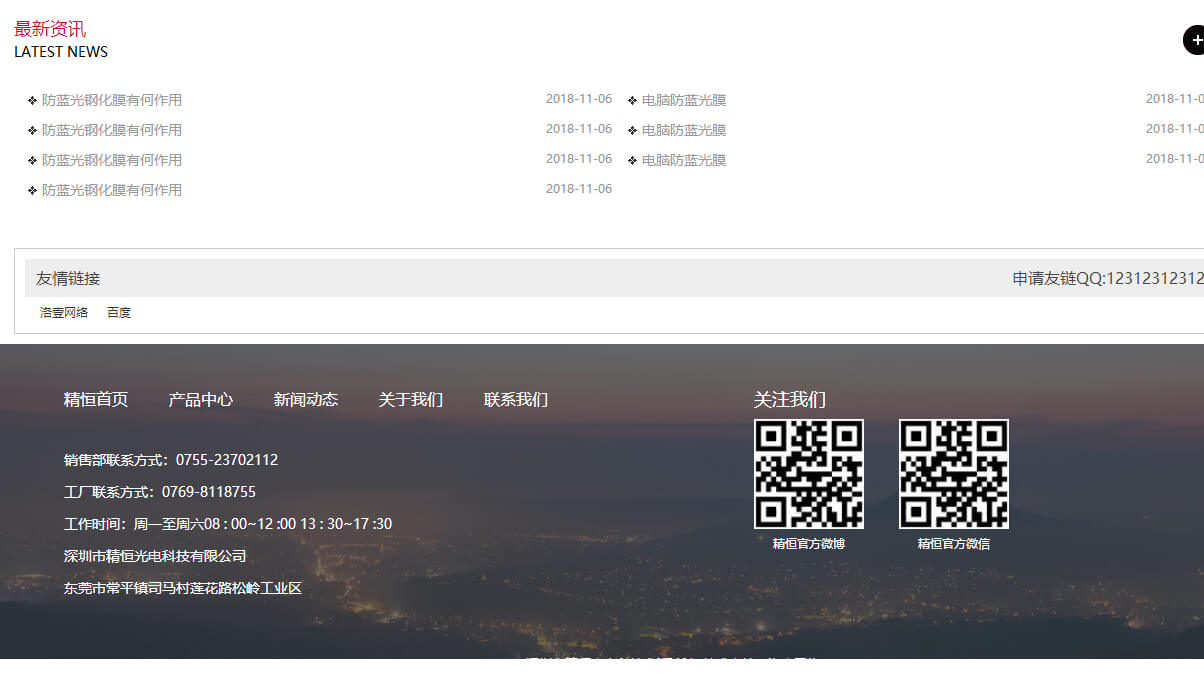Select 精恒首页 in the footer navigation
The image size is (1204, 684).
pyautogui.click(x=95, y=399)
